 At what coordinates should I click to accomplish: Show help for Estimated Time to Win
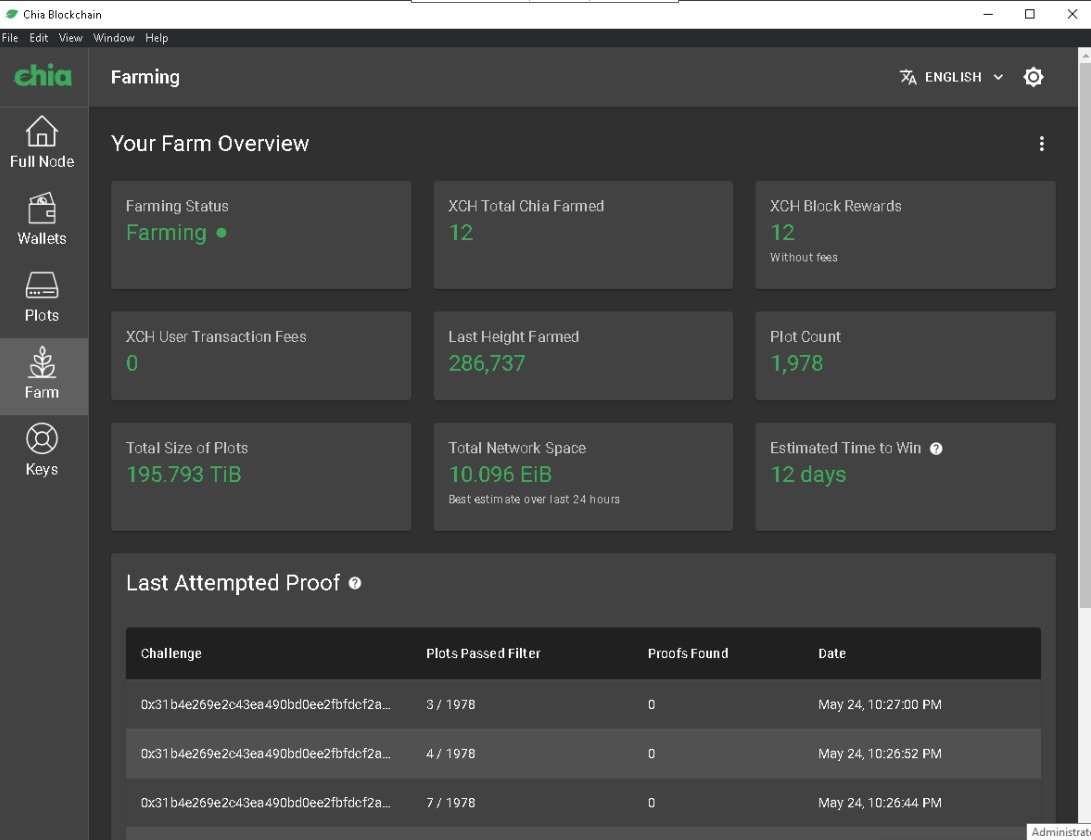(936, 449)
